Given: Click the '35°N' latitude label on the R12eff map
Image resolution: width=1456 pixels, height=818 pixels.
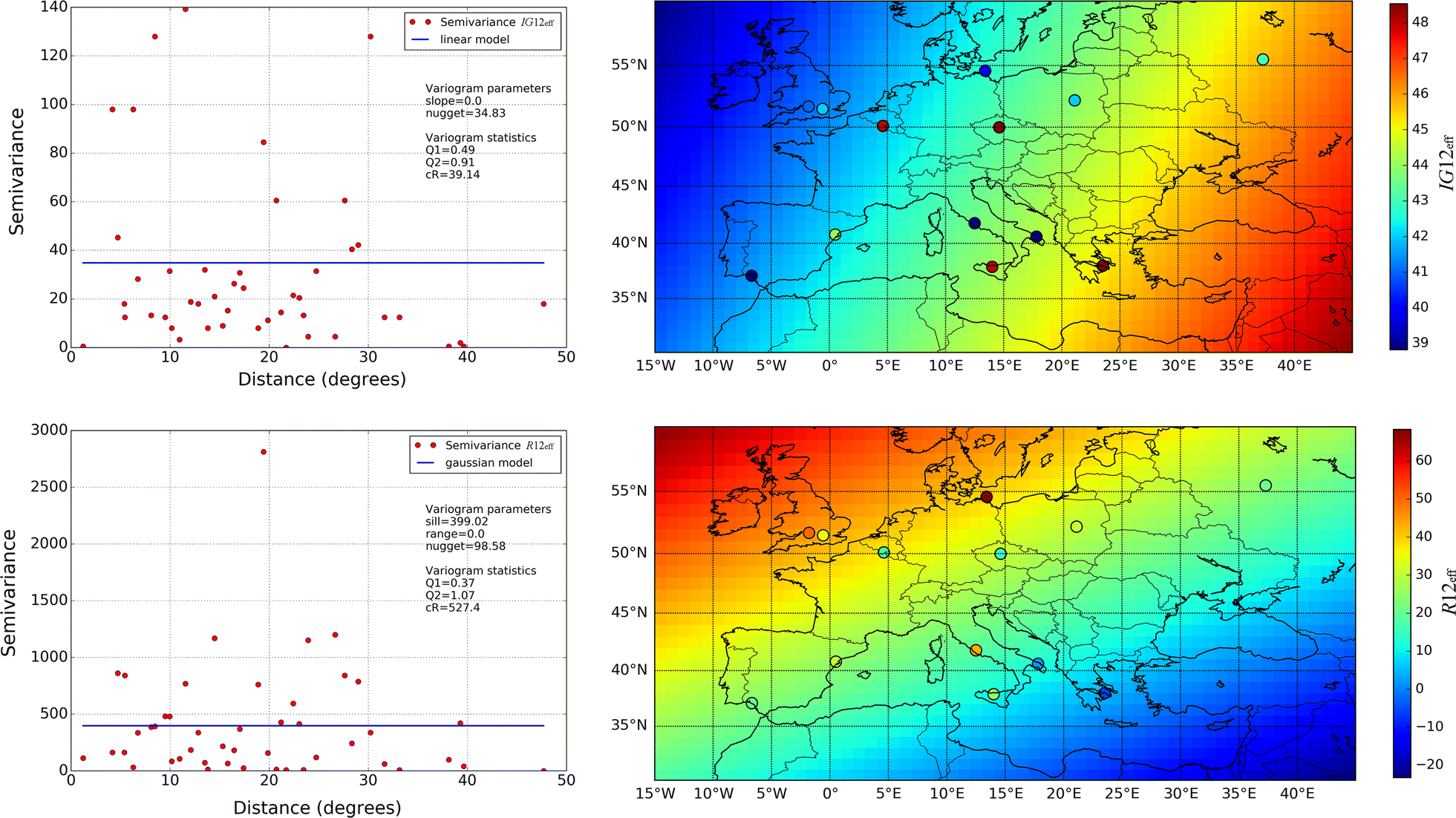Looking at the screenshot, I should tap(630, 725).
